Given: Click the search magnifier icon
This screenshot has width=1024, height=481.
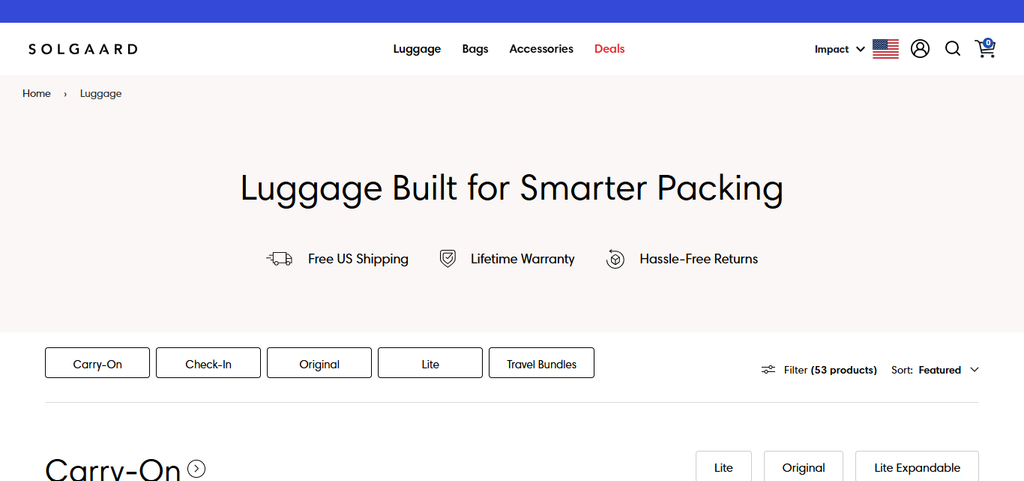Looking at the screenshot, I should 953,49.
